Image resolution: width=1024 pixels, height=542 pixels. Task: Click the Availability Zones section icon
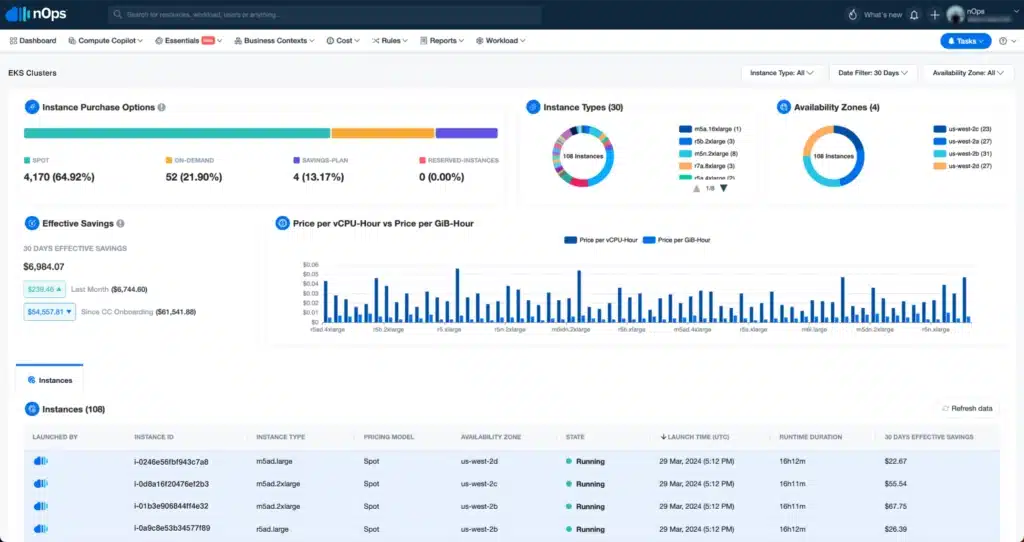784,107
